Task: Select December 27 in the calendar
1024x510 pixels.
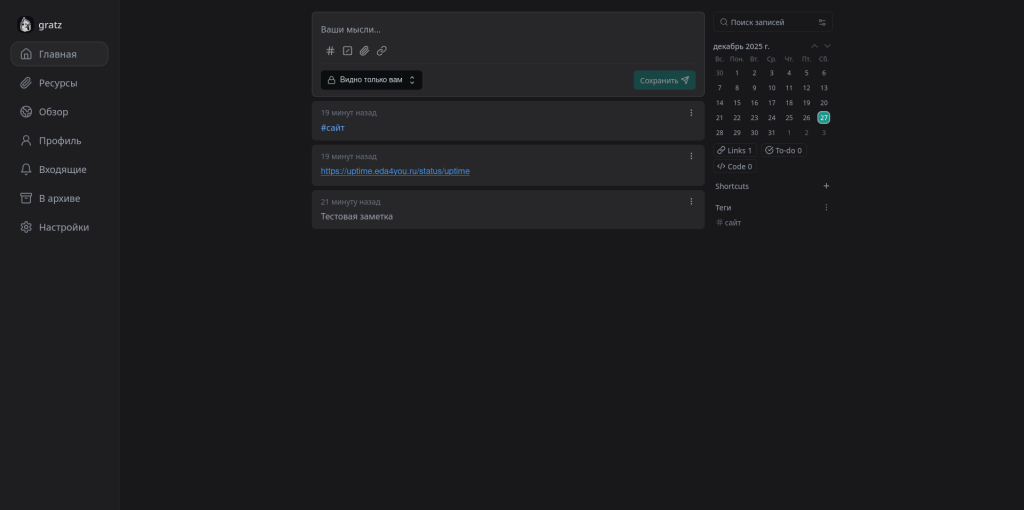Action: point(824,117)
